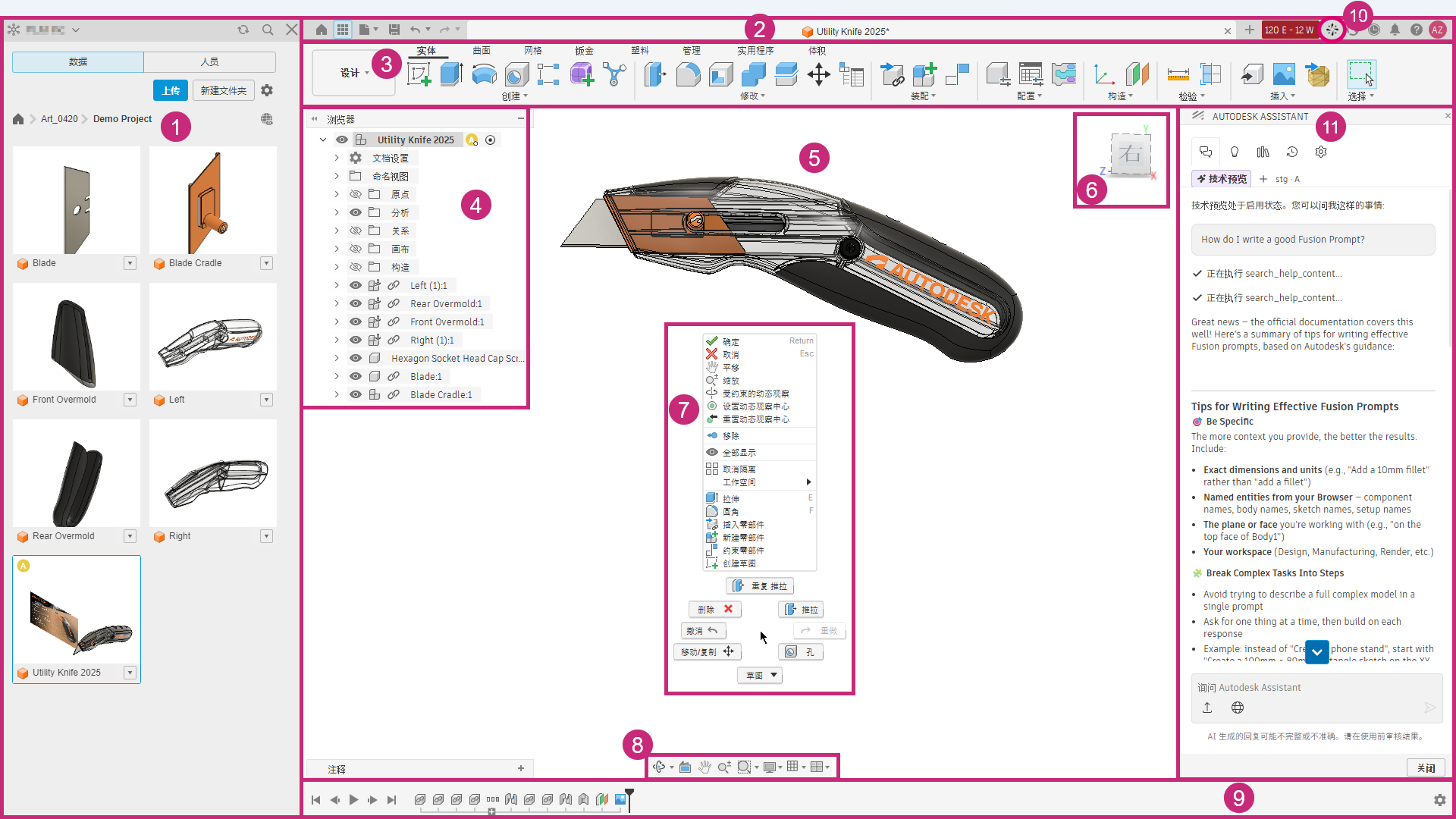Click the Hole tool icon in the toolbar
The height and width of the screenshot is (819, 1456).
pyautogui.click(x=516, y=74)
